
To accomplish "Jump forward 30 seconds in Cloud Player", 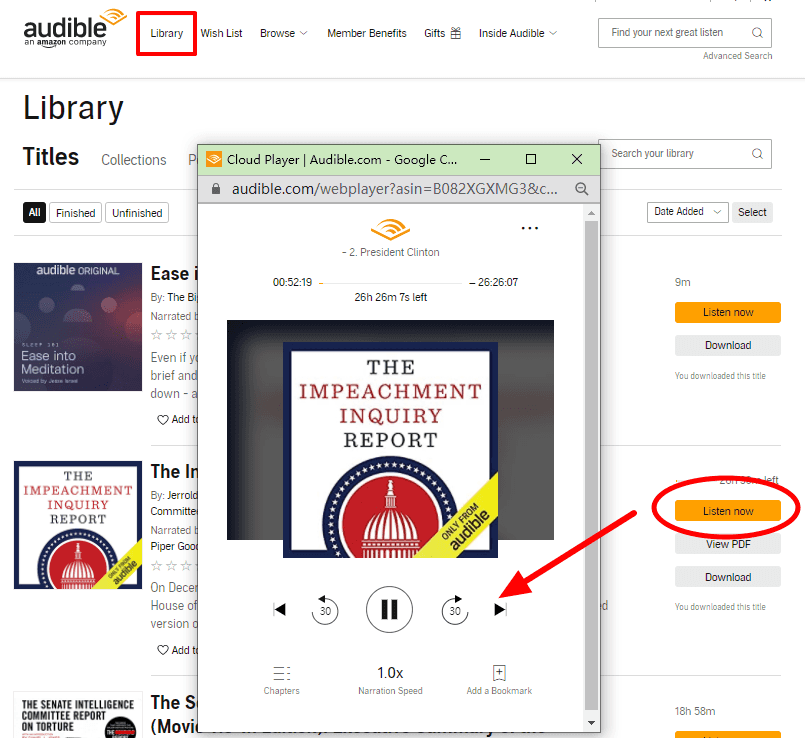I will point(455,610).
